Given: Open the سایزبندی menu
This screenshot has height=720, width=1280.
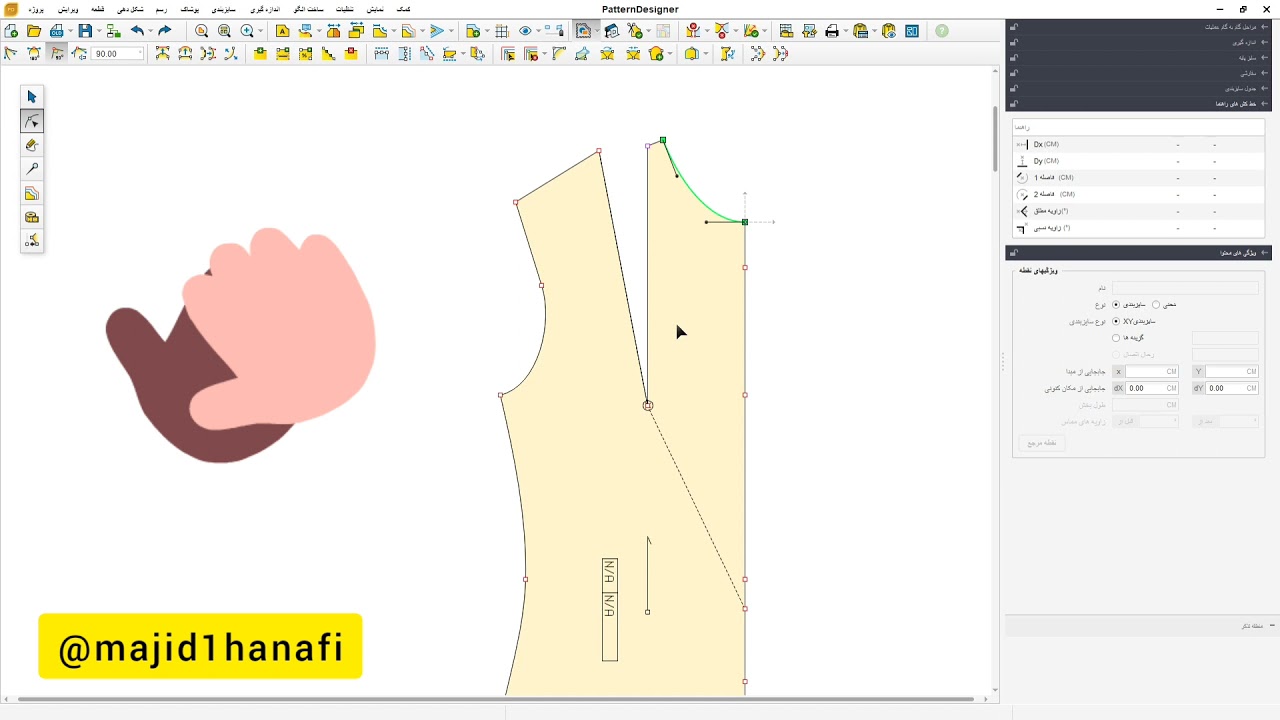Looking at the screenshot, I should (x=223, y=9).
